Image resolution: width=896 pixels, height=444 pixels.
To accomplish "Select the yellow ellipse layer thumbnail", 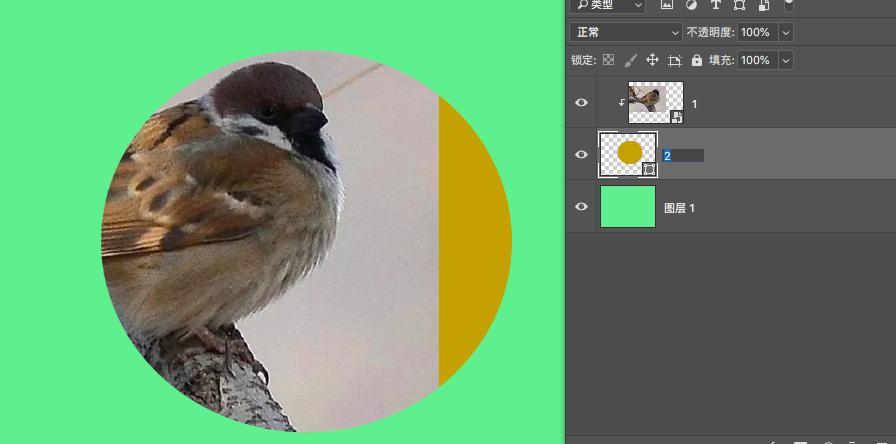I will (628, 154).
